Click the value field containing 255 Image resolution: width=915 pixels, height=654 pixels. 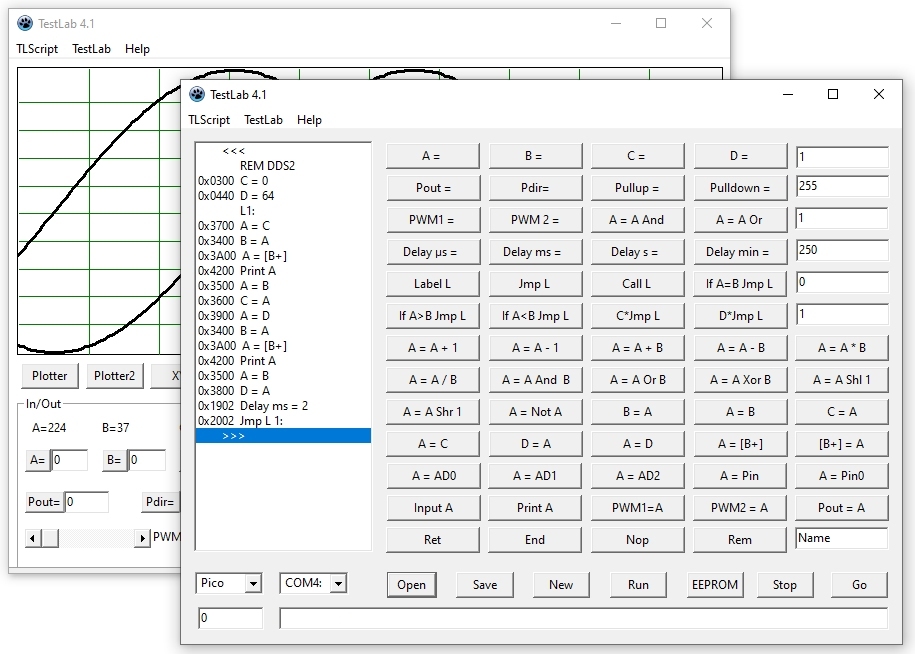(x=841, y=187)
